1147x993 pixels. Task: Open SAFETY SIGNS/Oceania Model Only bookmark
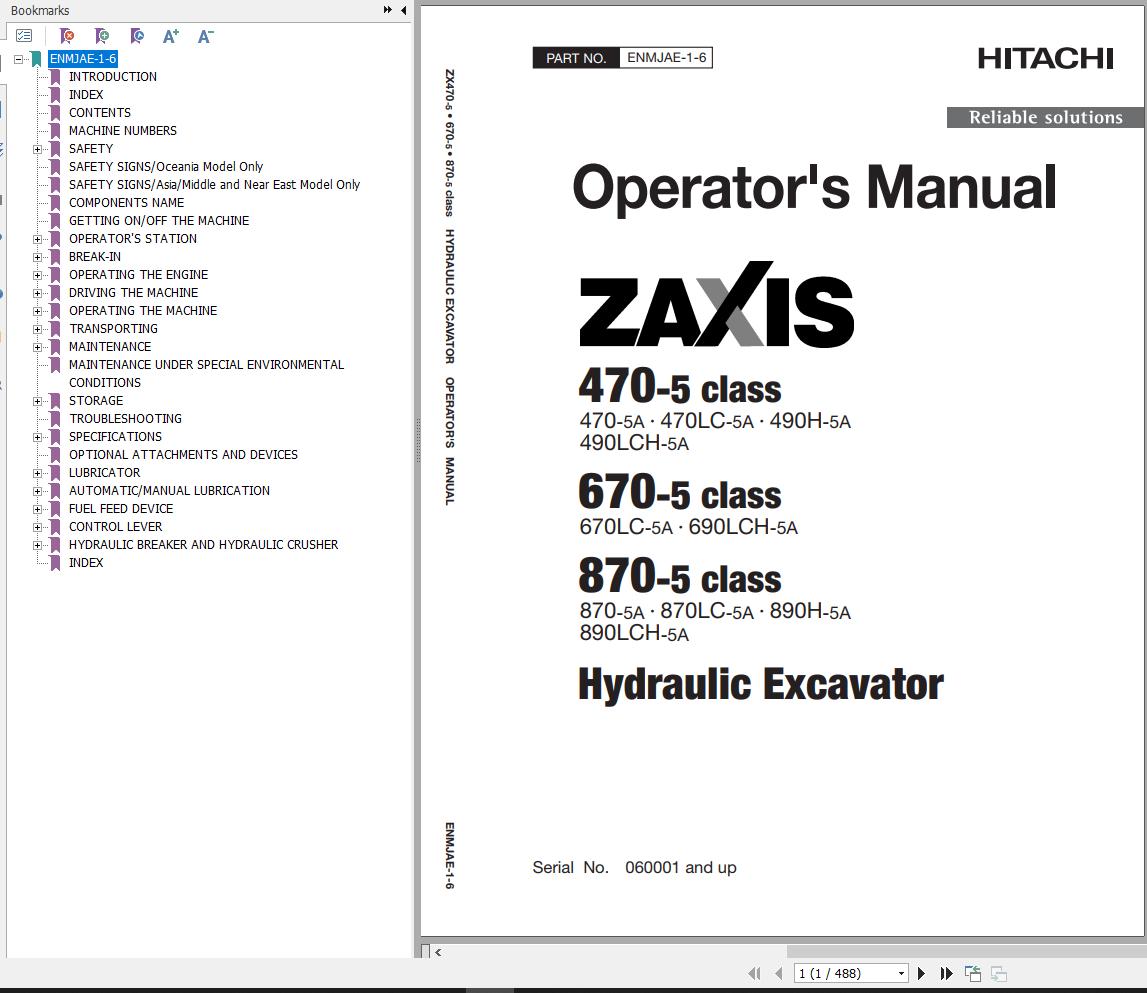pyautogui.click(x=166, y=167)
